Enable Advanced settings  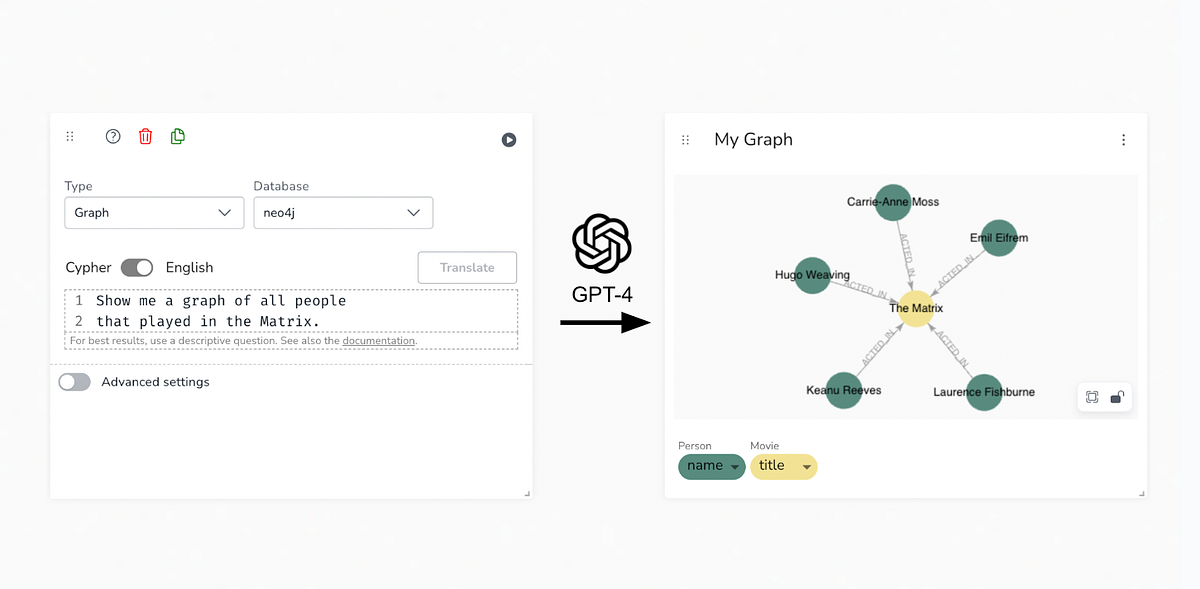pyautogui.click(x=74, y=381)
